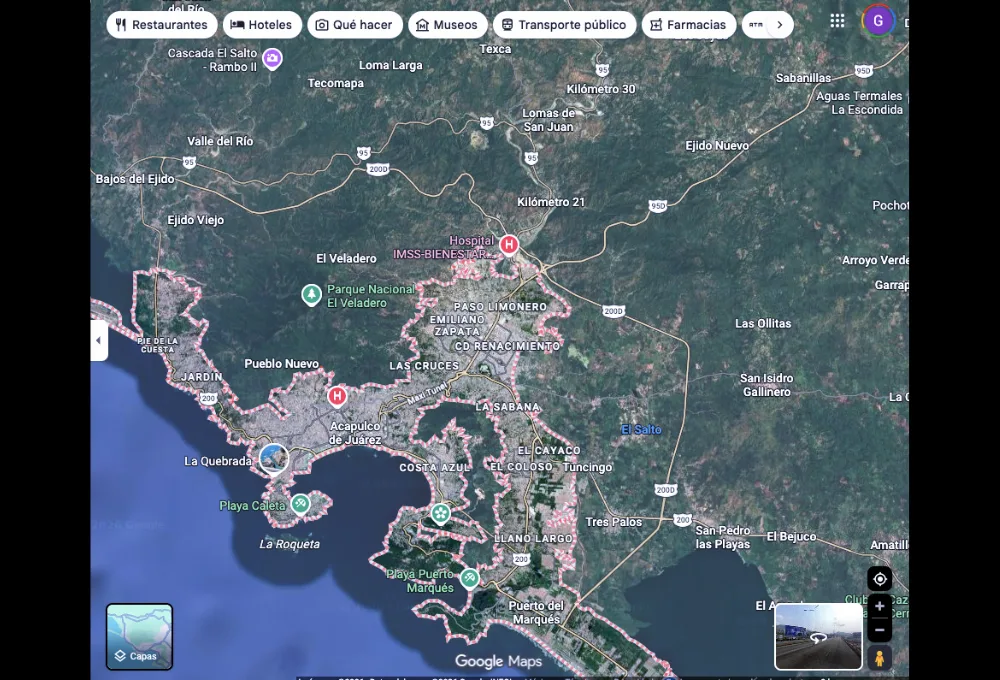The image size is (1000, 680).
Task: Click the Google account avatar G
Action: click(x=878, y=20)
